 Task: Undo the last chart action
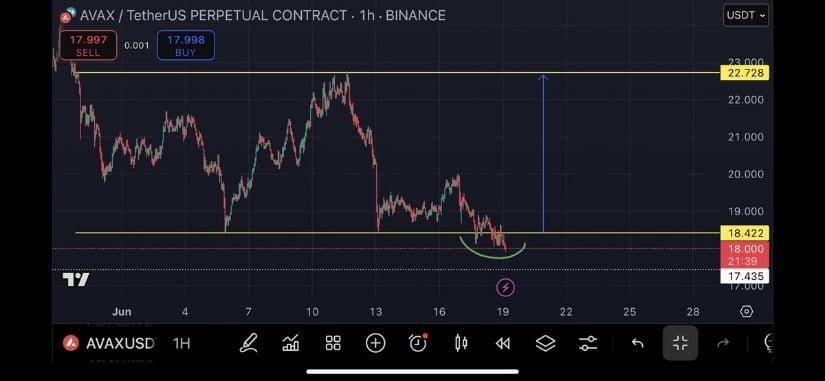[637, 344]
